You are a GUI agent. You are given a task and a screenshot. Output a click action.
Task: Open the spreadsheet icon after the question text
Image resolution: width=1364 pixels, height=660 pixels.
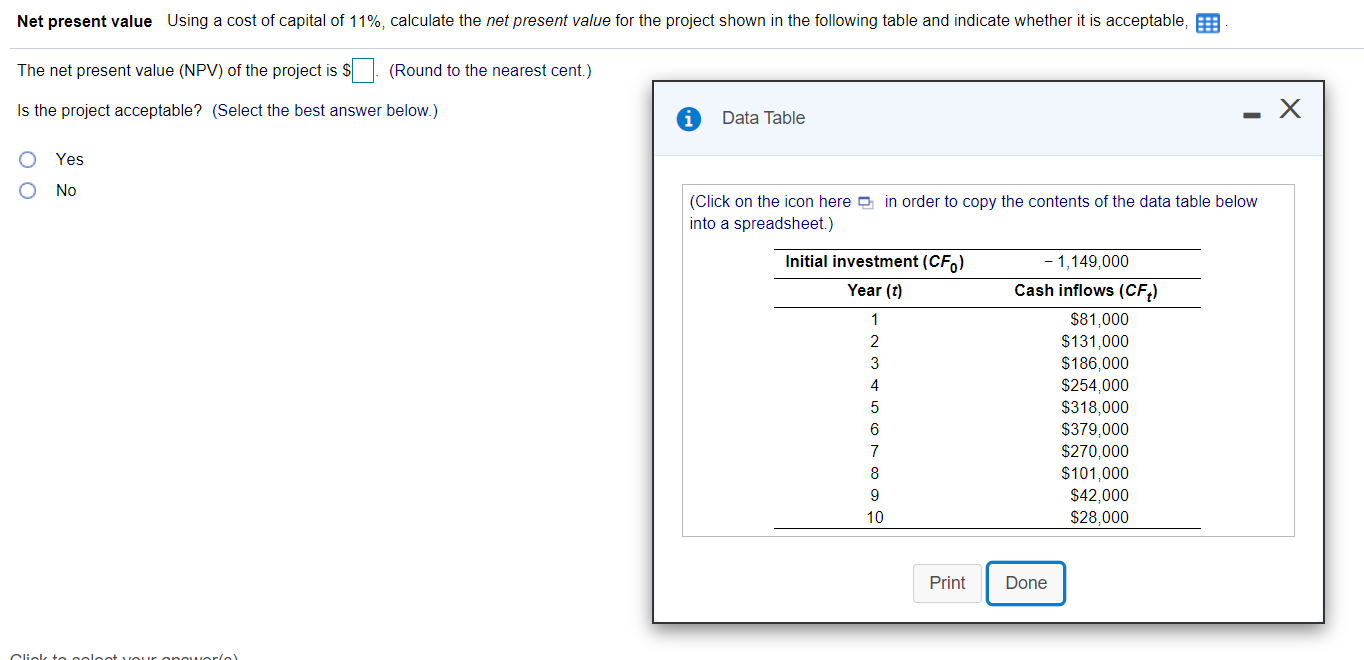(x=1207, y=21)
